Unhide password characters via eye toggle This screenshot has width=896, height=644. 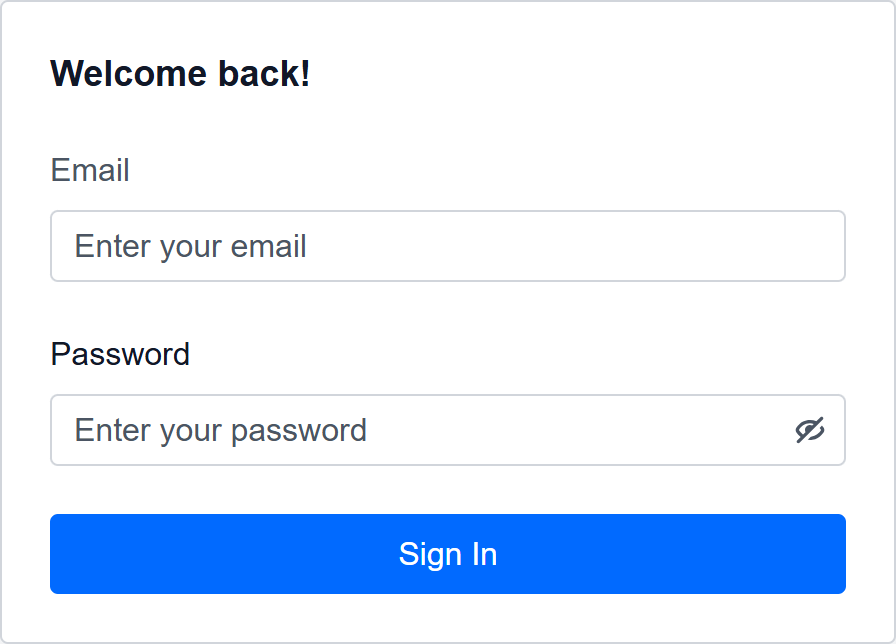[810, 430]
